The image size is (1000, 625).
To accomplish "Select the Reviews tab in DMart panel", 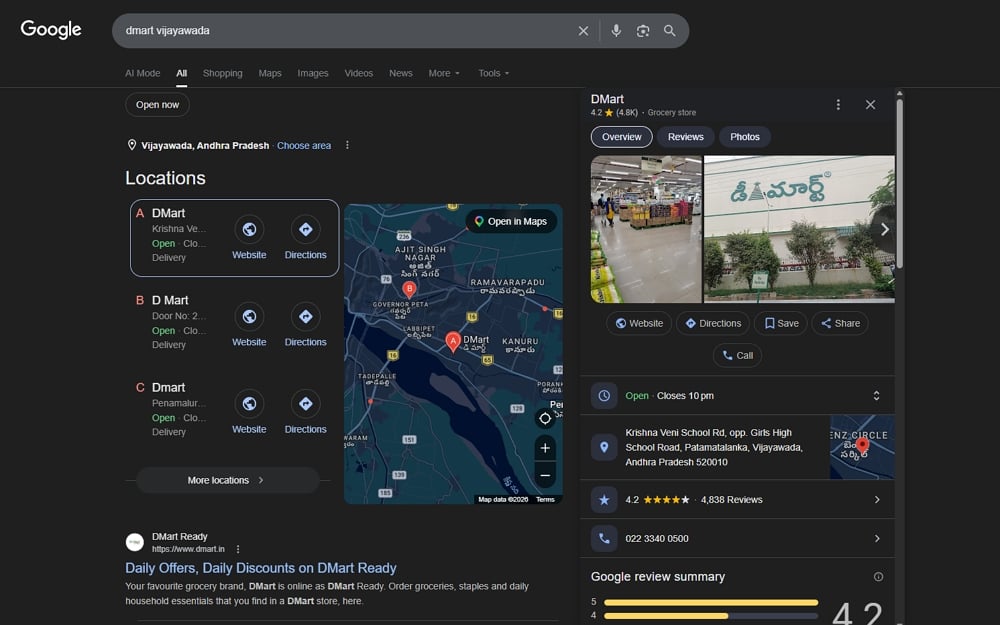I will click(686, 136).
